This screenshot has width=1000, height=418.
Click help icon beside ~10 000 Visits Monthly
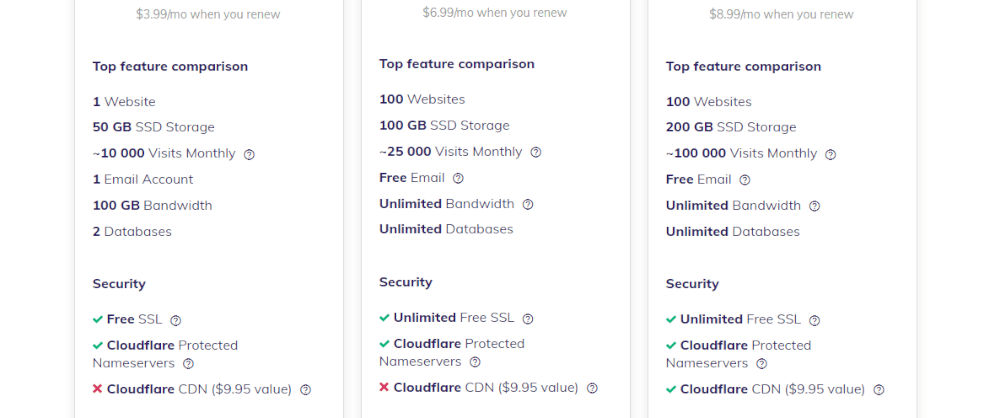(249, 154)
